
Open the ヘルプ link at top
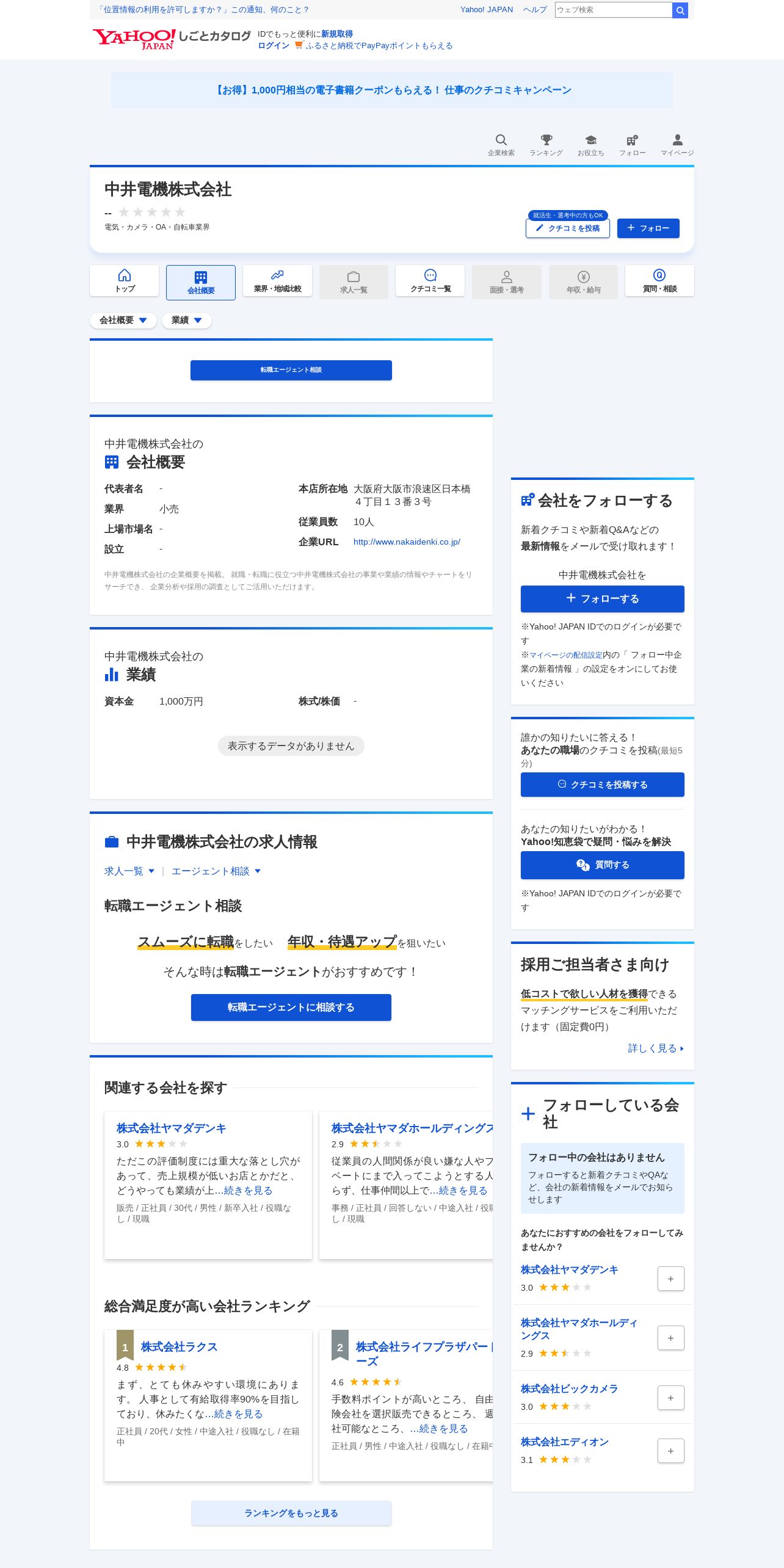pos(535,10)
